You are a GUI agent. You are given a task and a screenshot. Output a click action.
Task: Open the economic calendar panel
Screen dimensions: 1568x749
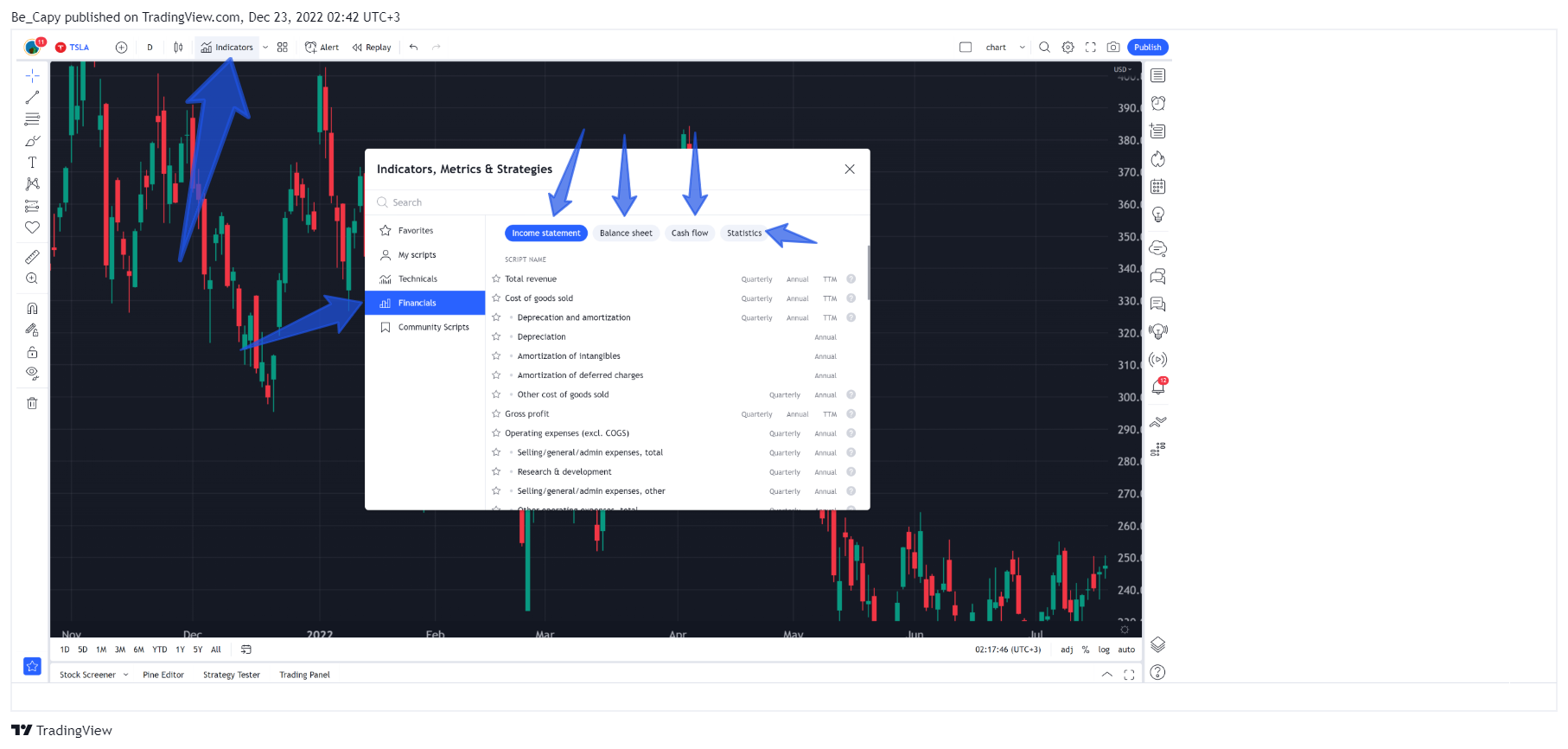click(x=1158, y=187)
